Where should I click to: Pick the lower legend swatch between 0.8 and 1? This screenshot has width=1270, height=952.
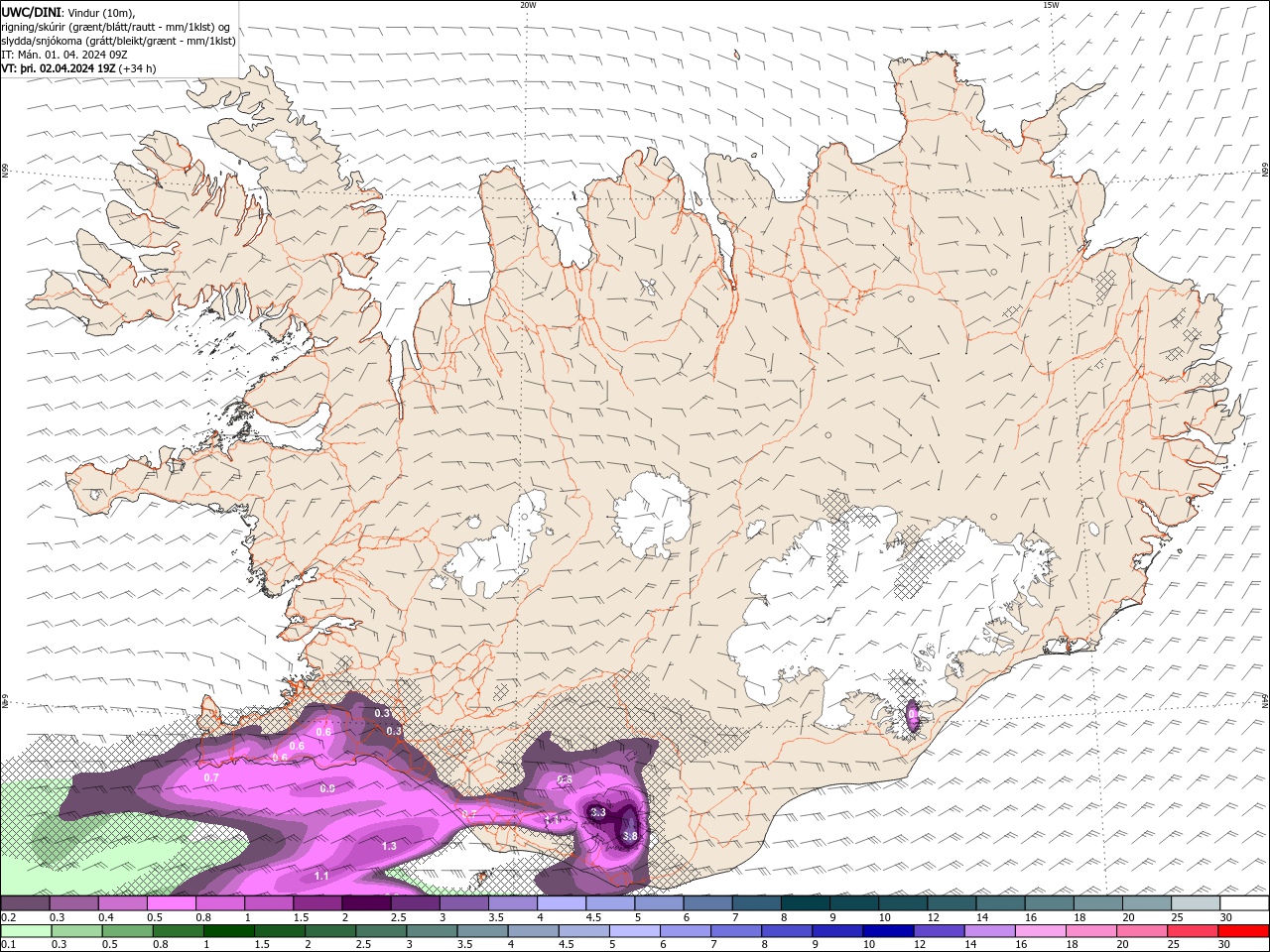178,931
